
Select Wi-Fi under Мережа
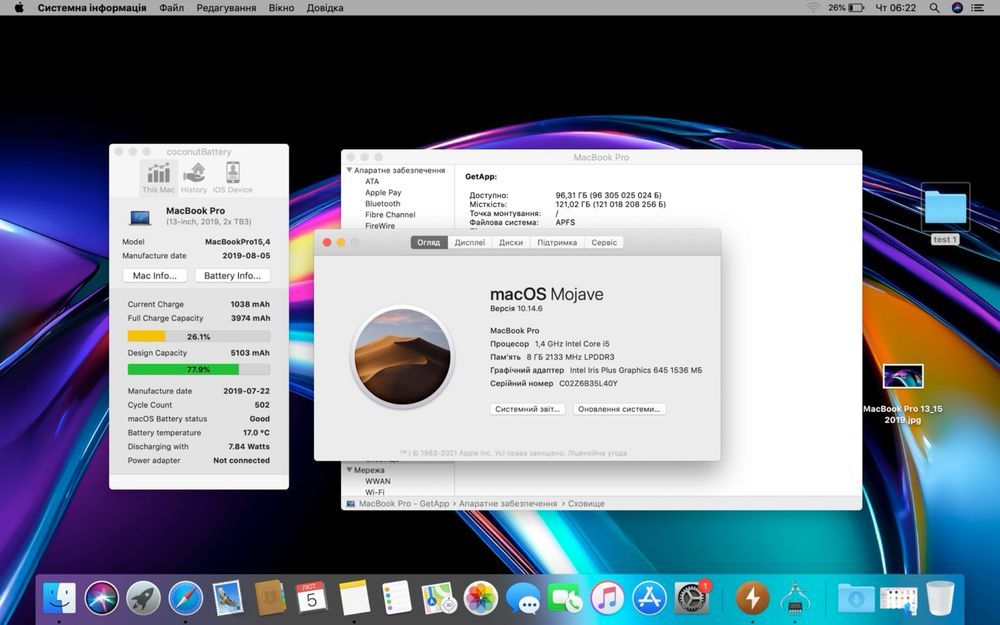[x=374, y=492]
